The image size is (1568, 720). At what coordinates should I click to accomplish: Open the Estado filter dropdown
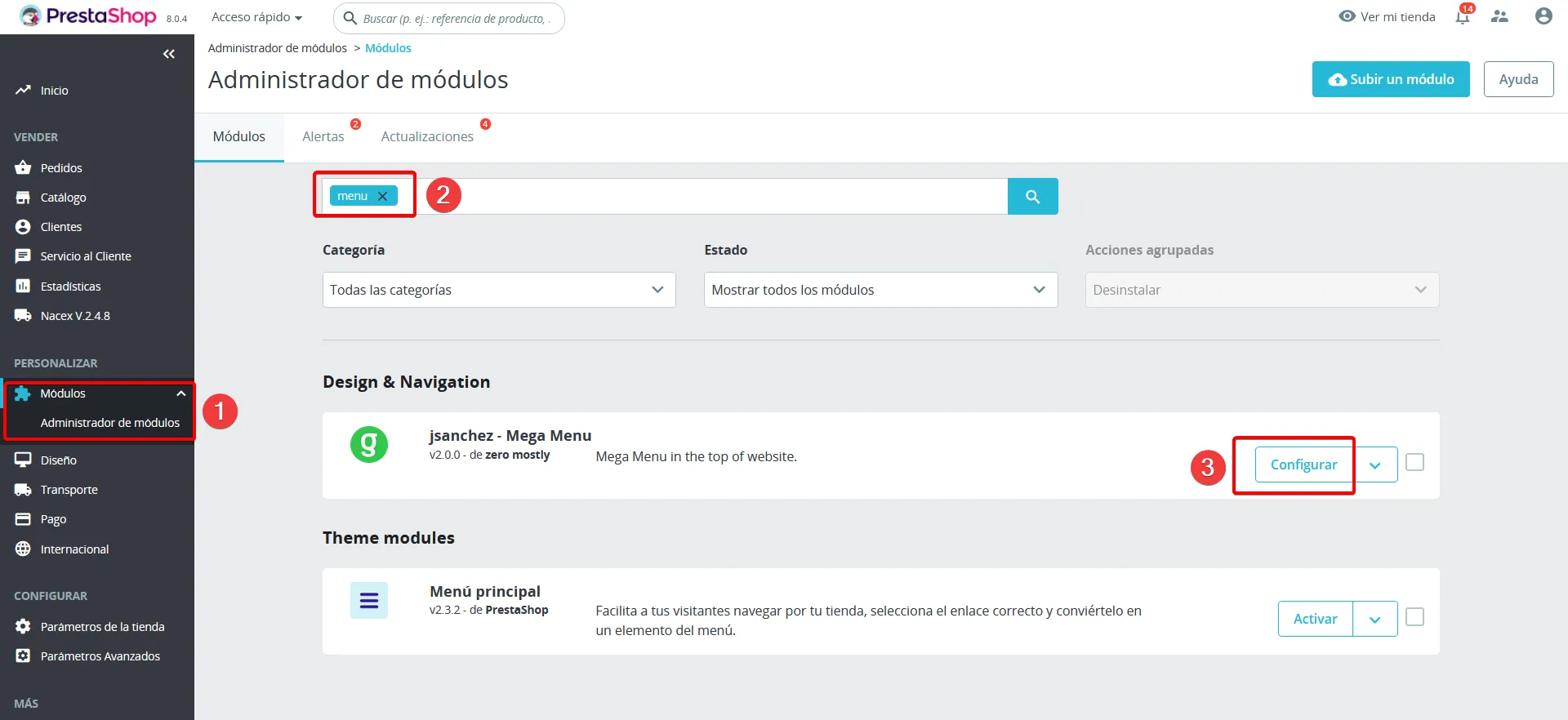[x=880, y=290]
